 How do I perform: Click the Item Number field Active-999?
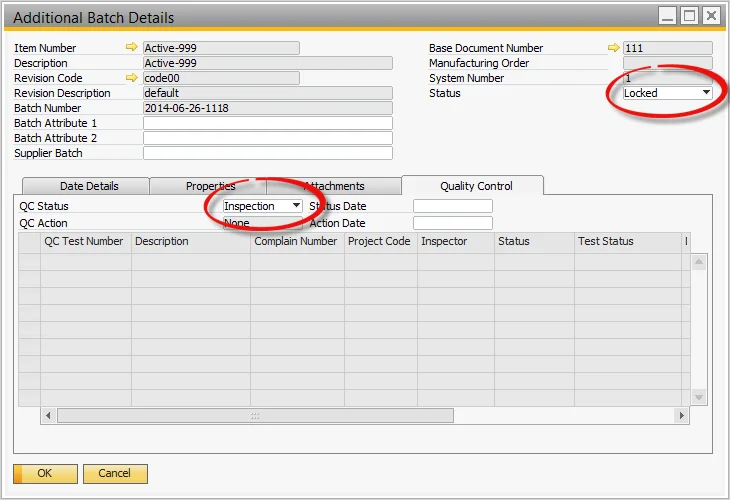tap(221, 47)
